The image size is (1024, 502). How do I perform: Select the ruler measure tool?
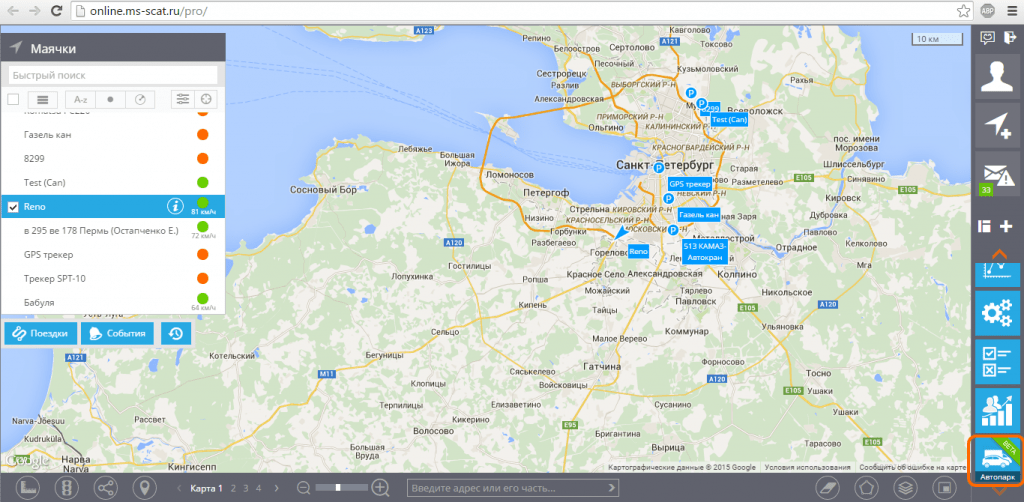click(x=27, y=487)
